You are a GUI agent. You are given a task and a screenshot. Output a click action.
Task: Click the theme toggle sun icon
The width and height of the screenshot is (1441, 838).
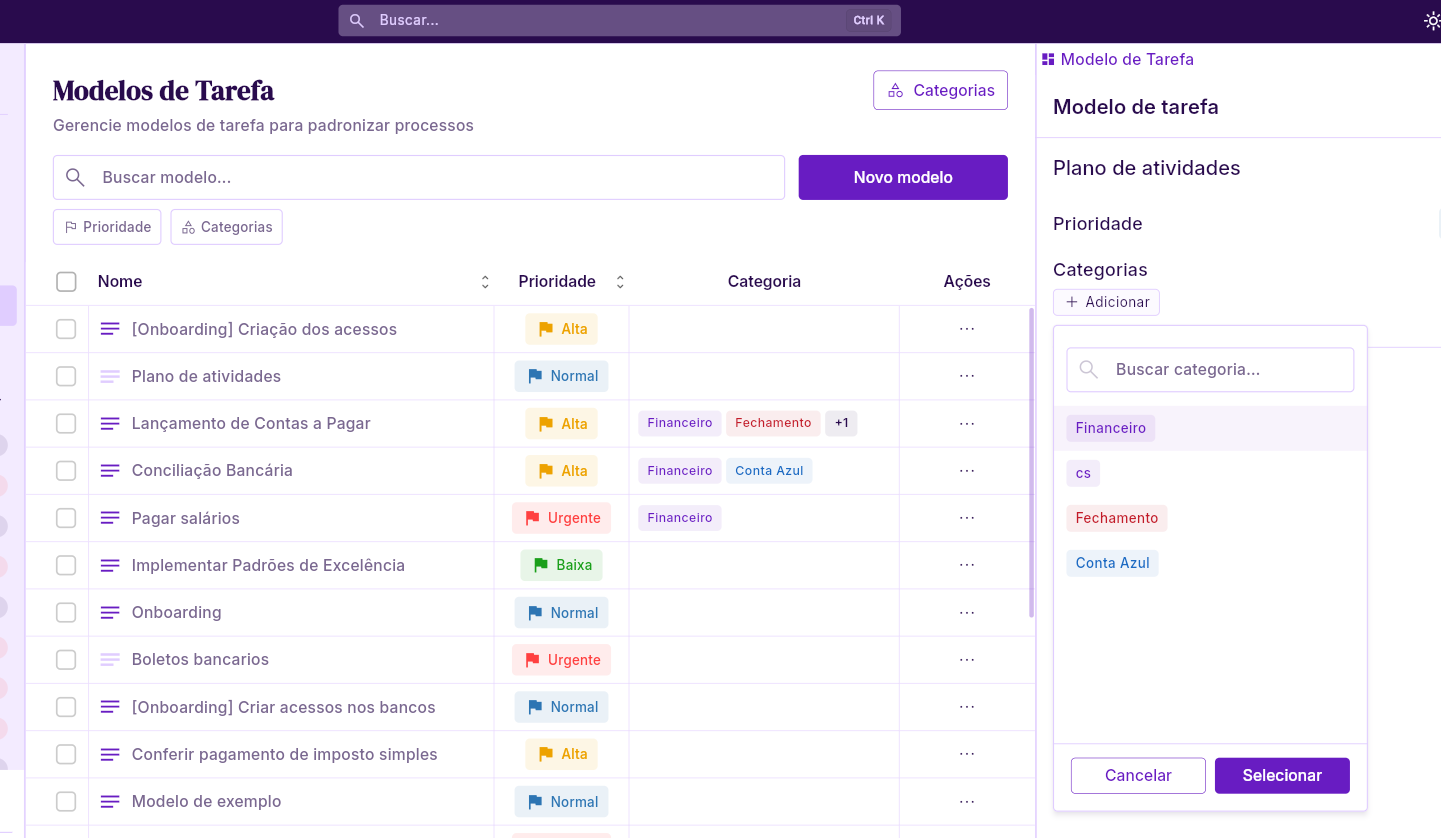click(x=1431, y=21)
